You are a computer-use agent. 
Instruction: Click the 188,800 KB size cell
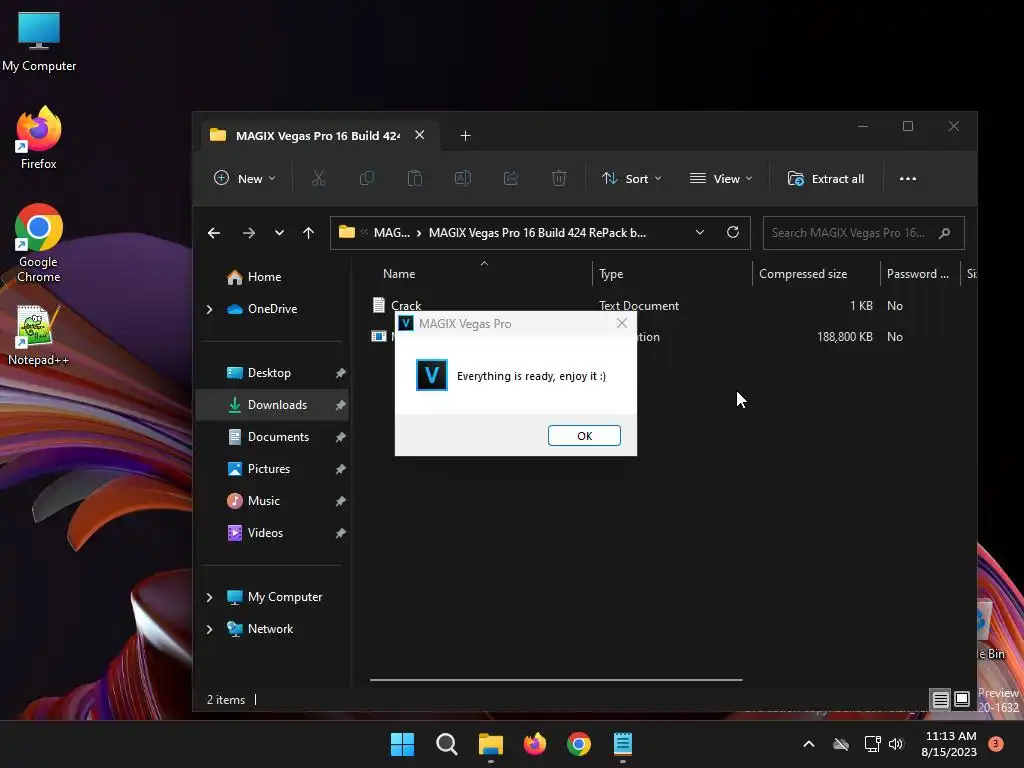point(844,337)
